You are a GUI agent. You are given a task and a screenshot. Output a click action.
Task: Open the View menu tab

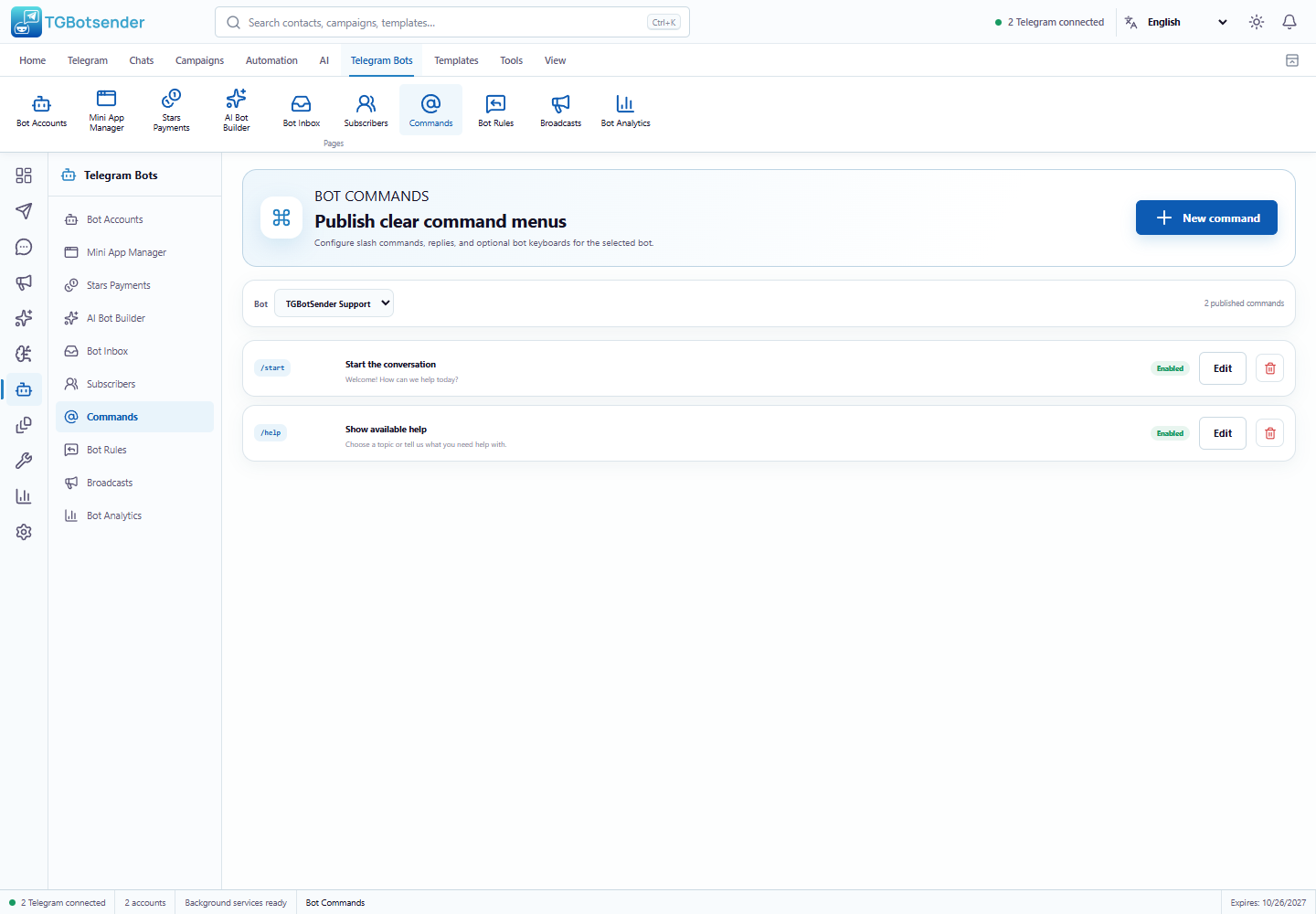555,60
